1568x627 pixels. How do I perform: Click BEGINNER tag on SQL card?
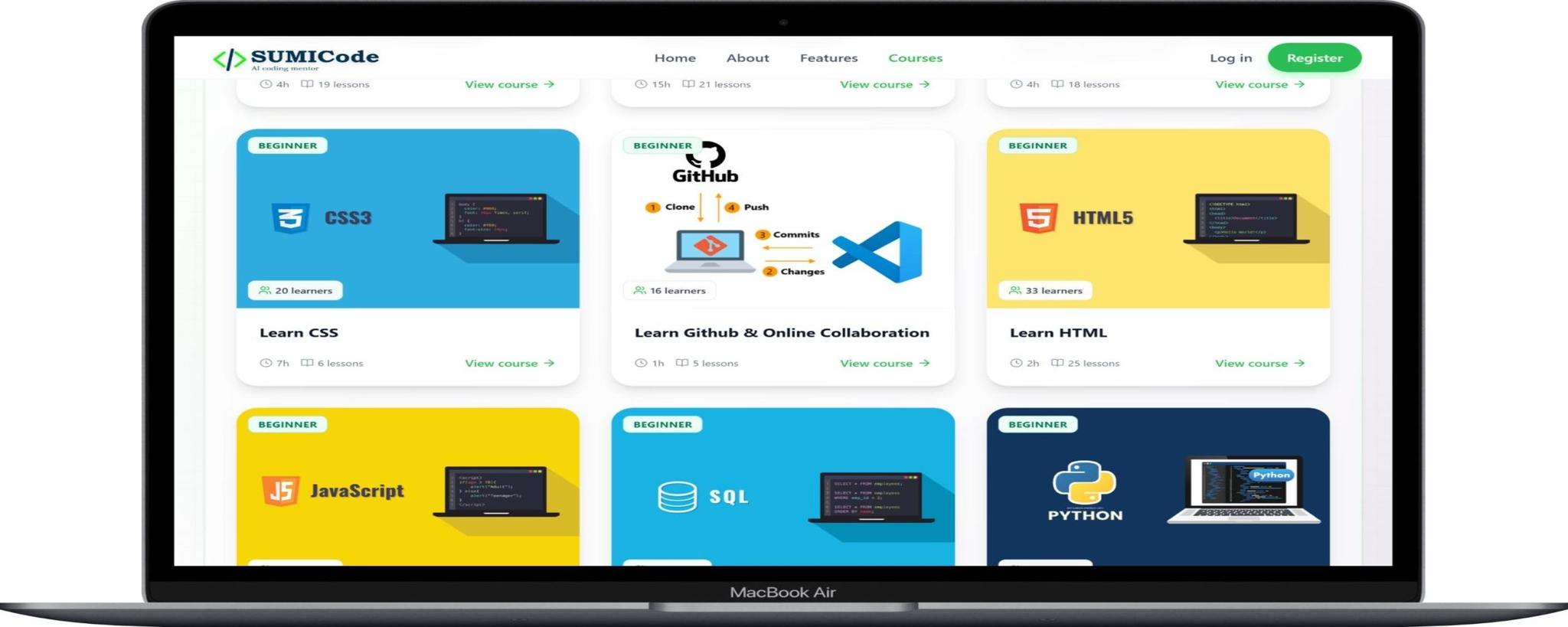pyautogui.click(x=662, y=424)
